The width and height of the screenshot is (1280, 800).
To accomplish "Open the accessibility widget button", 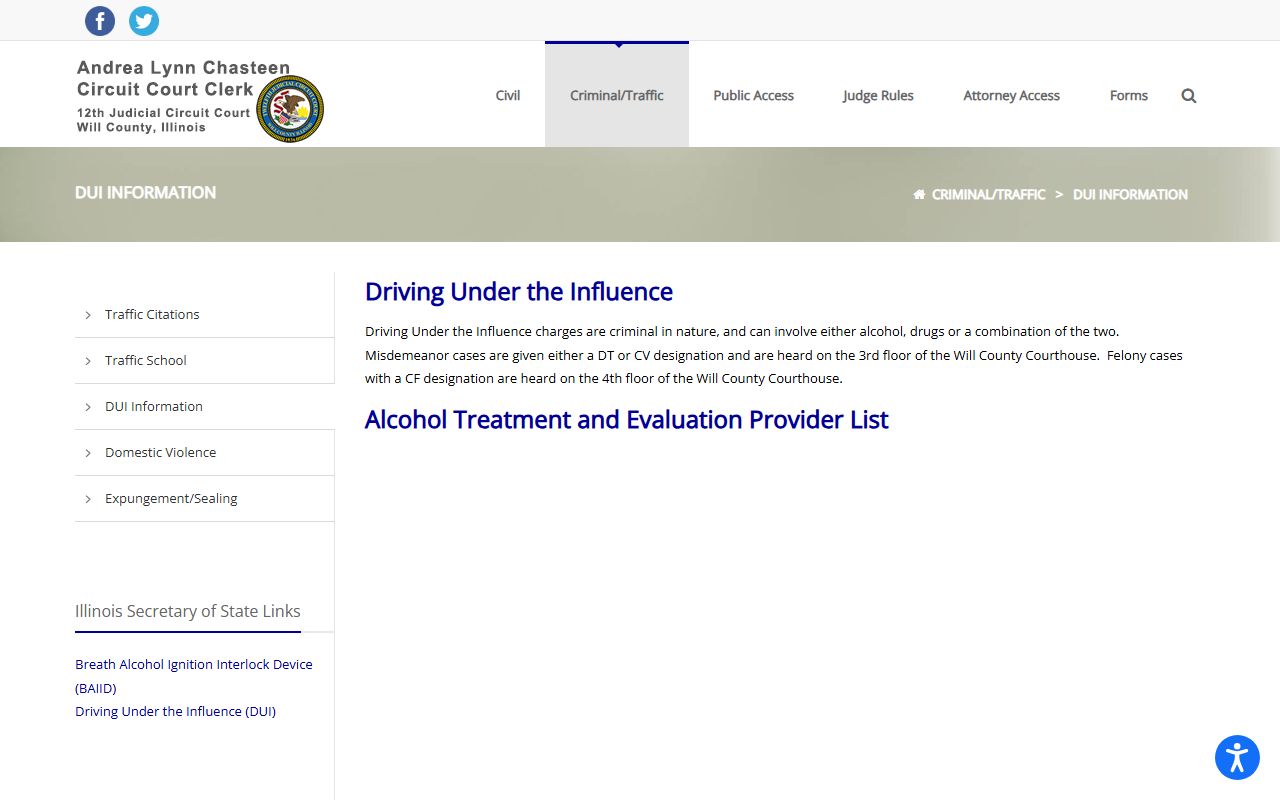I will tap(1237, 757).
